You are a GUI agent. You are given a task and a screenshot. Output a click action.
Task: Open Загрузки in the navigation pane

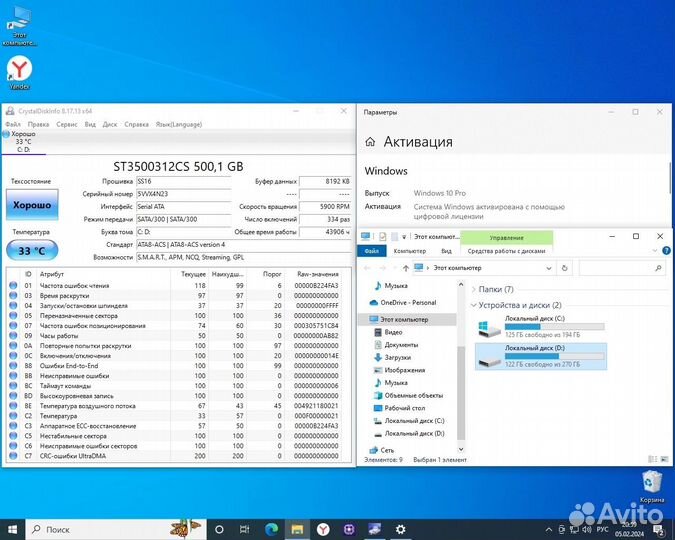397,357
